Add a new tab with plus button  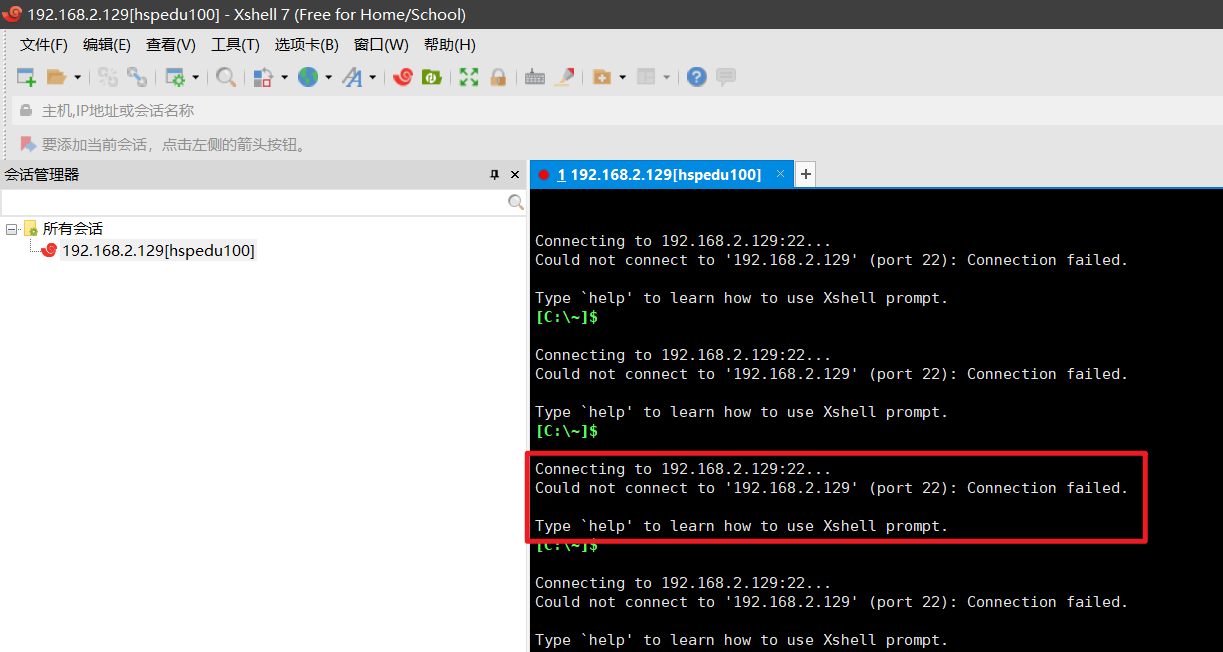tap(805, 174)
